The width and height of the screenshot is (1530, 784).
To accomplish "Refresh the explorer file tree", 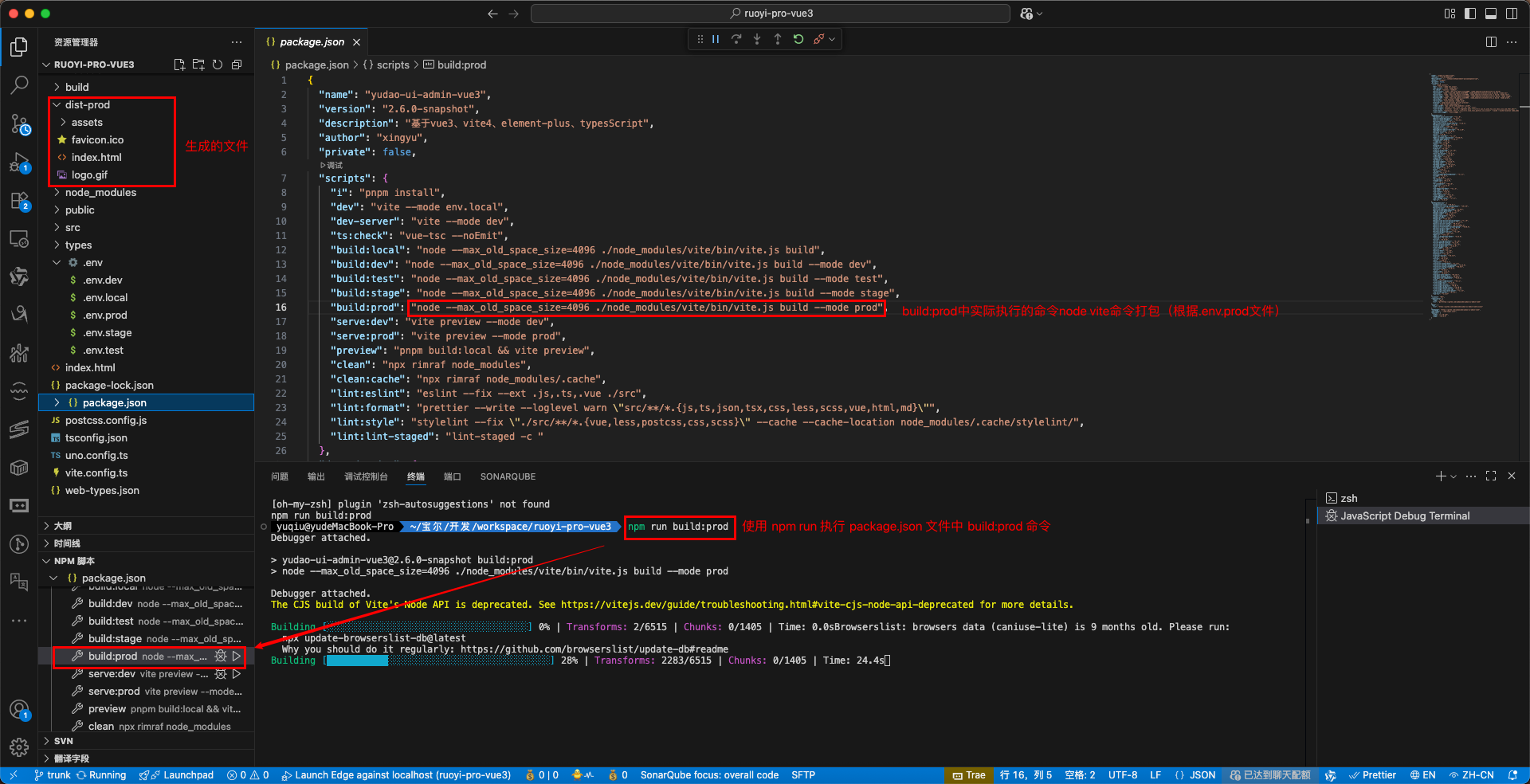I will click(218, 65).
